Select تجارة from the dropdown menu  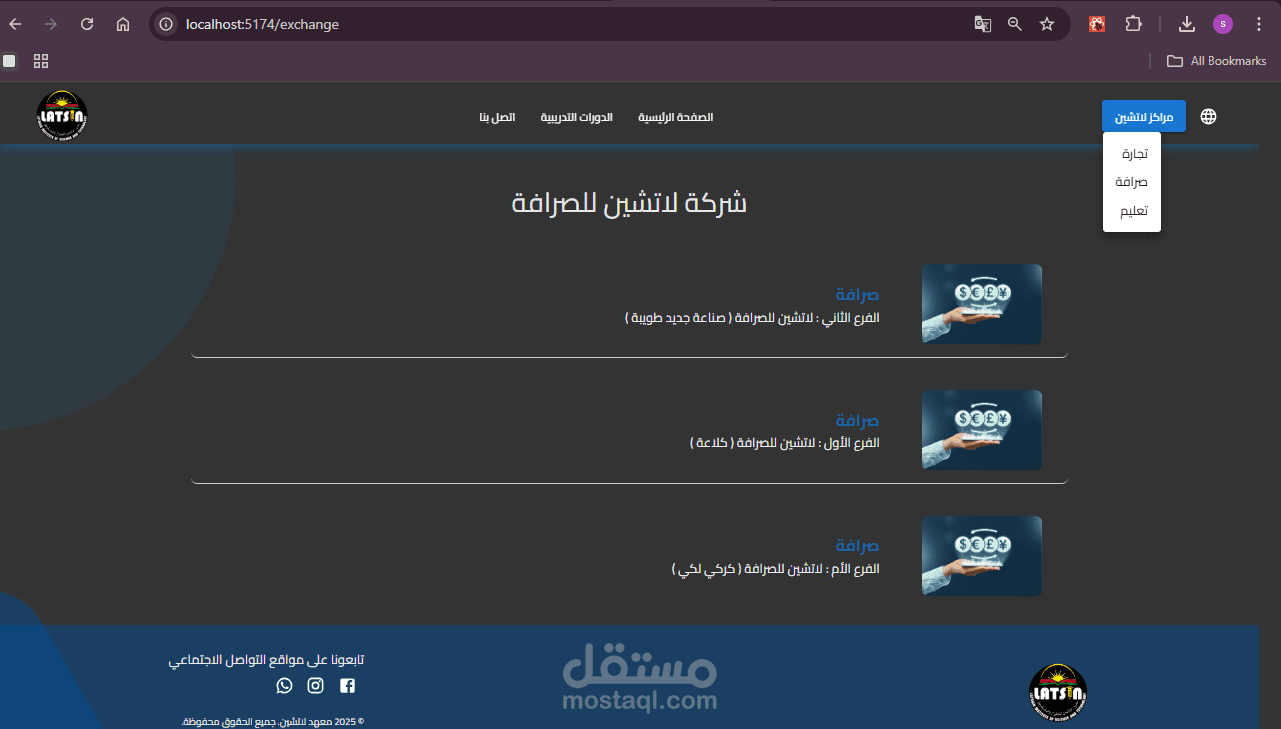[1133, 154]
